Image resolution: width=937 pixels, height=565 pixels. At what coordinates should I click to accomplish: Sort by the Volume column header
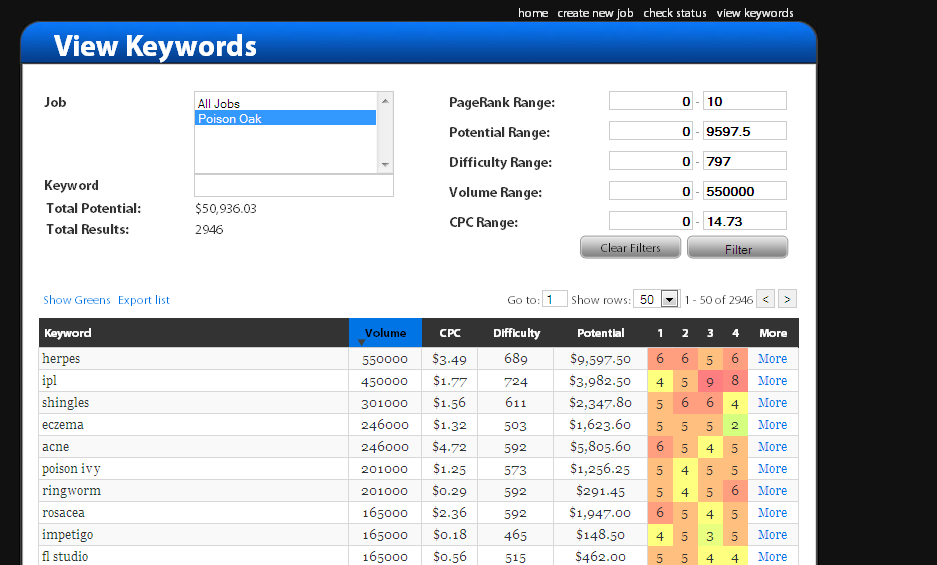coord(385,333)
